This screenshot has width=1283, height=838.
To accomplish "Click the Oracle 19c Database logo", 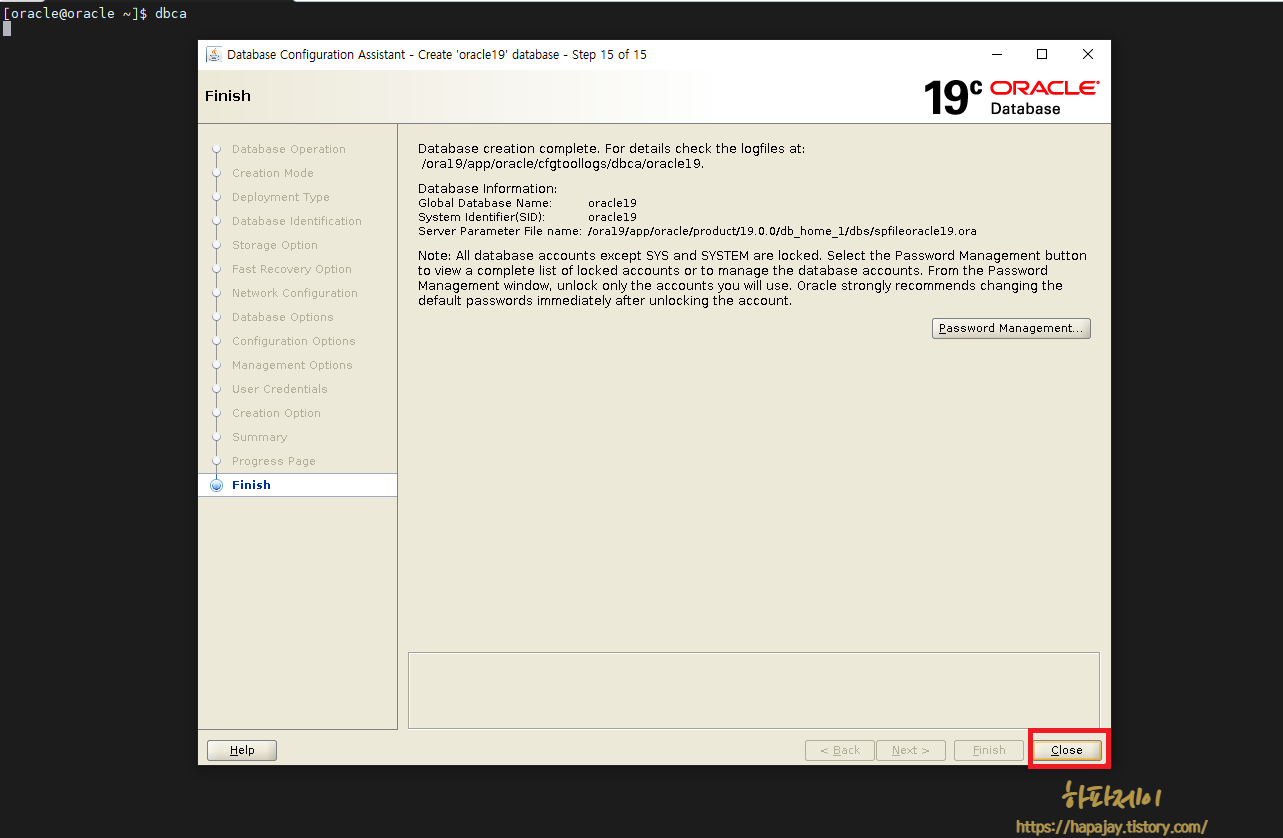I will tap(1011, 97).
